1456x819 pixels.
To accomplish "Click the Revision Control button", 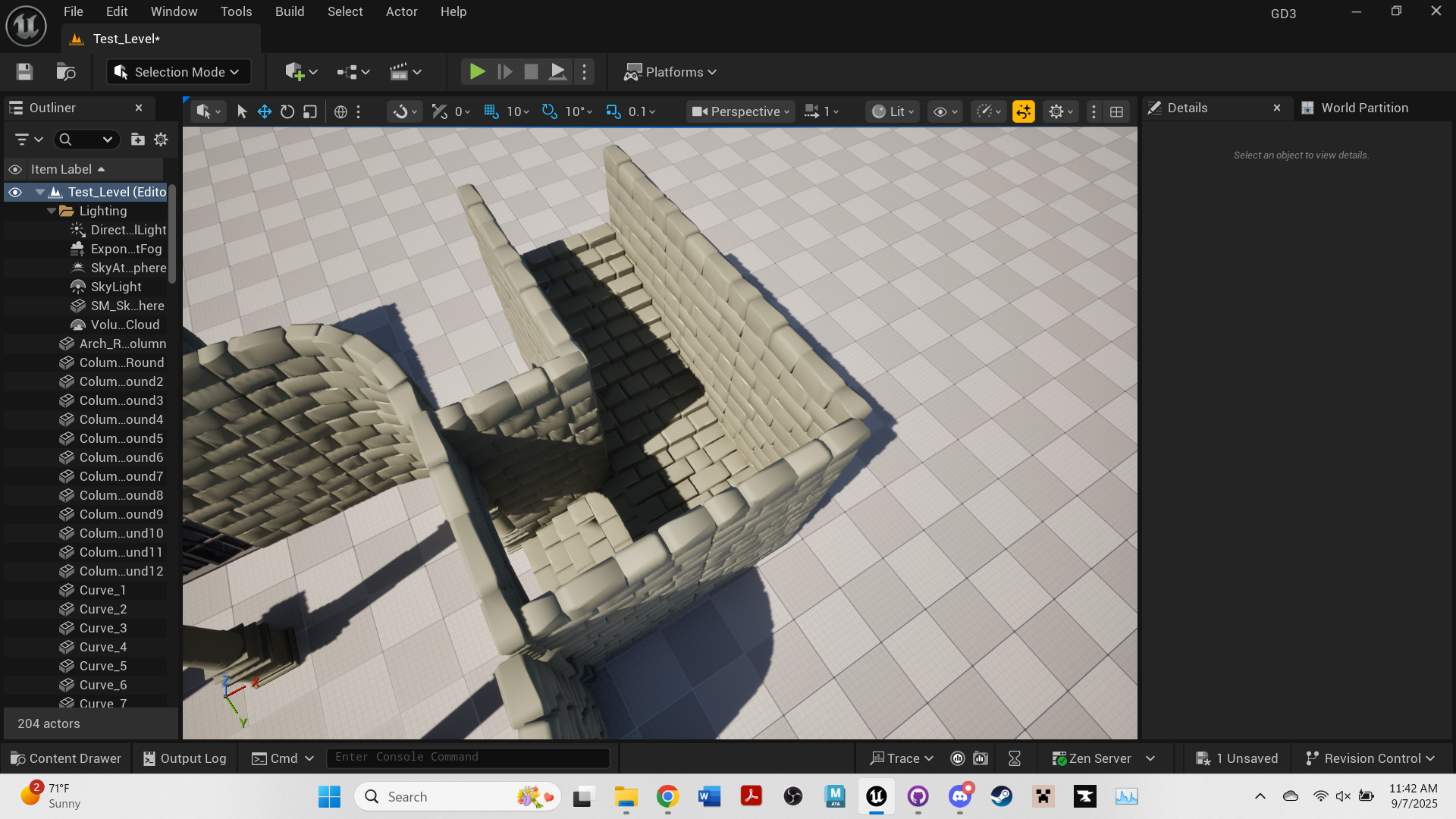I will (1370, 758).
